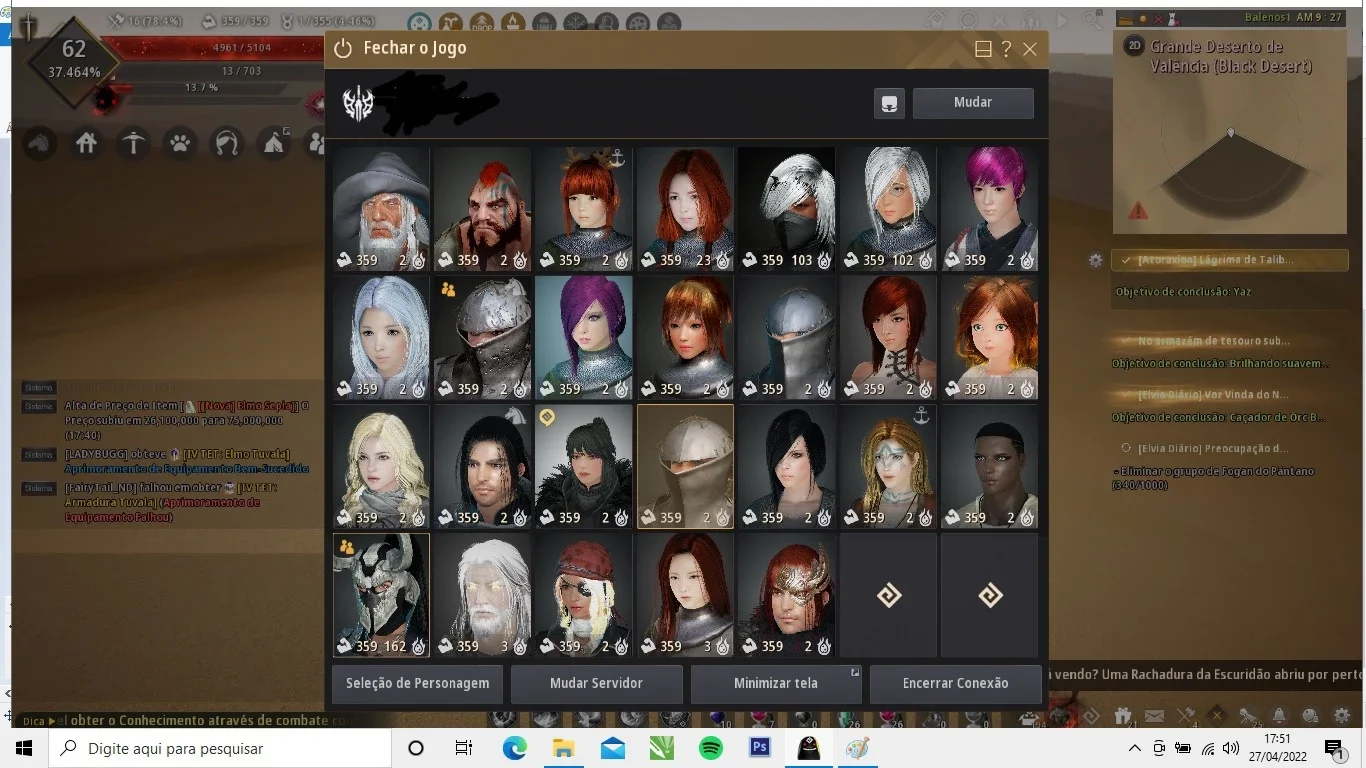The image size is (1366, 768).
Task: Click the inbox tray icon beside Mudar
Action: coord(889,102)
